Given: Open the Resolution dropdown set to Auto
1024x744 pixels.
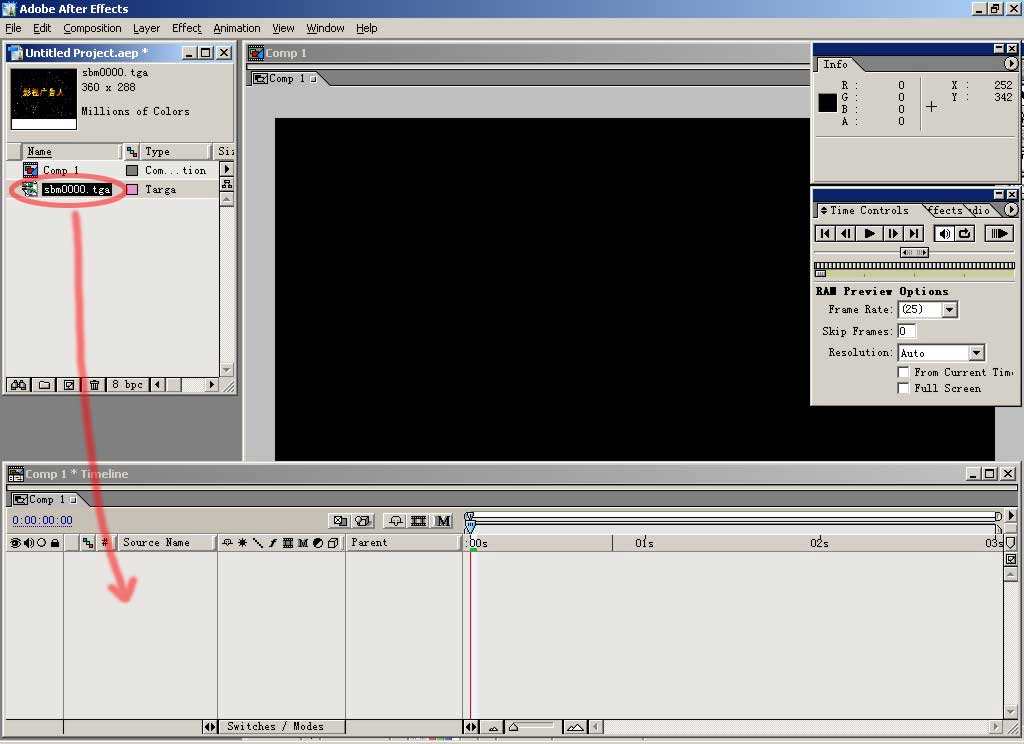Looking at the screenshot, I should [976, 353].
